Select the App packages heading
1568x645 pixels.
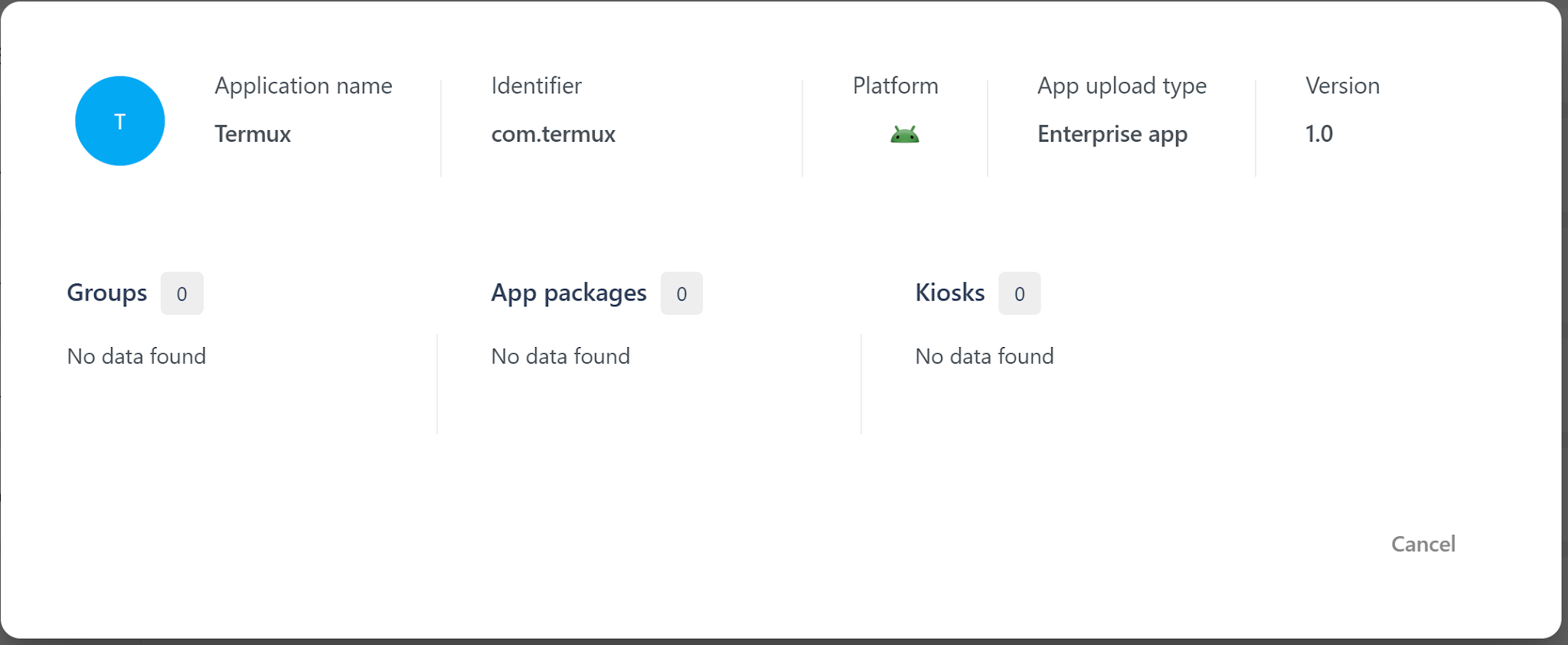click(x=568, y=293)
